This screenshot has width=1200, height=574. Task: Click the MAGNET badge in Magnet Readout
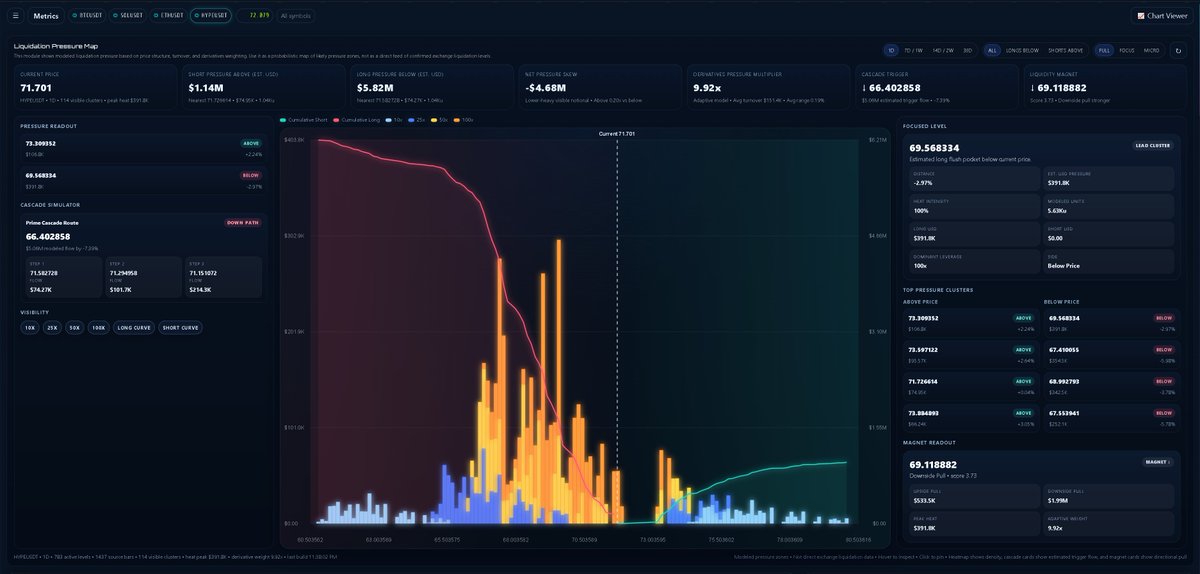coord(1157,462)
